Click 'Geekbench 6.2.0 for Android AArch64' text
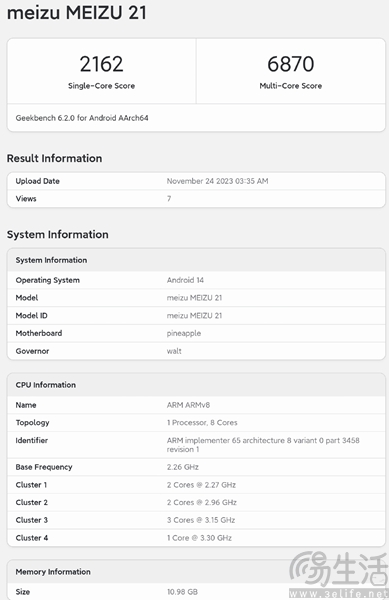The width and height of the screenshot is (389, 600). (82, 118)
